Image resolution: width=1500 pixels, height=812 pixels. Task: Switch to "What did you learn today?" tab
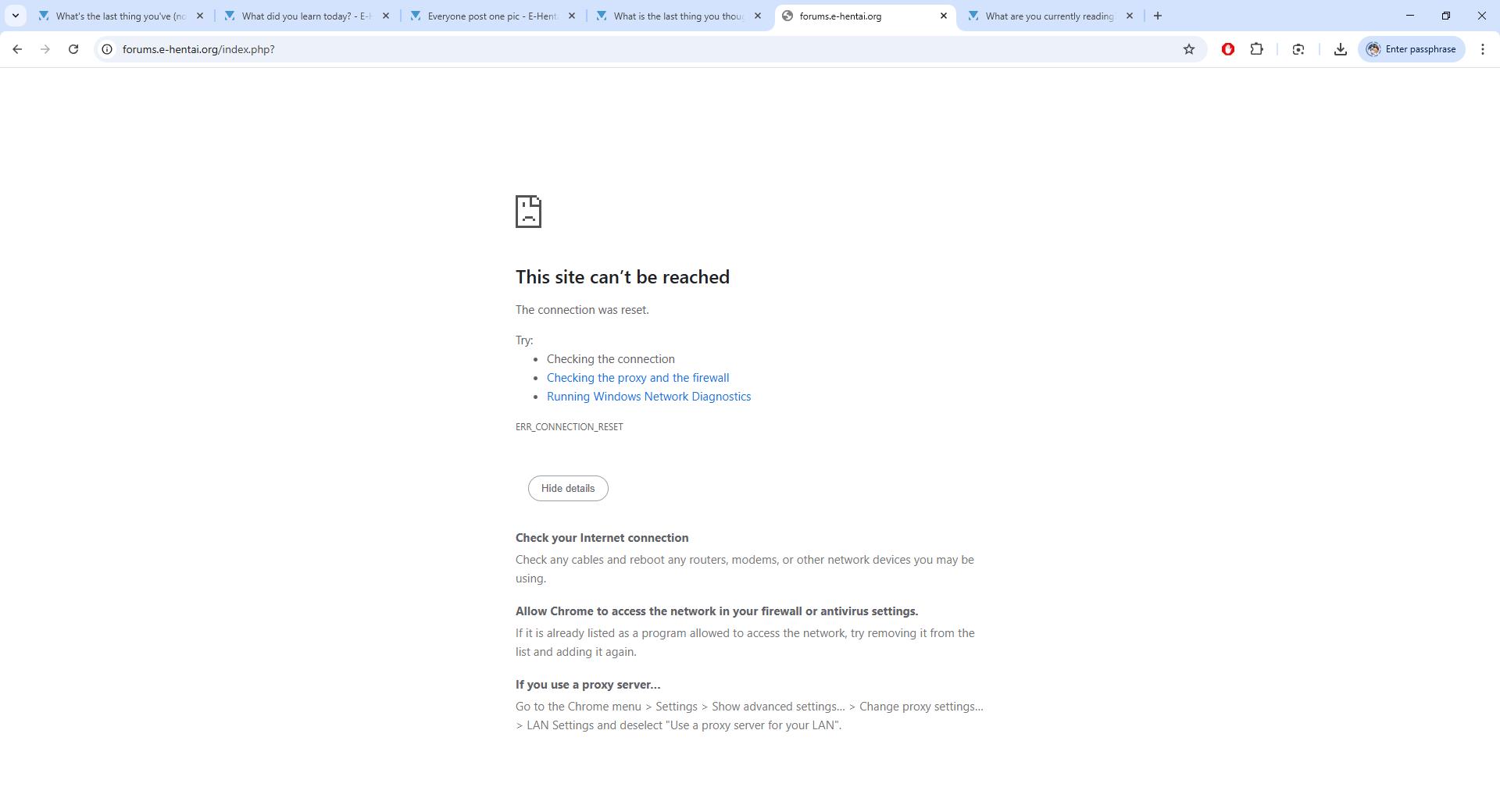(x=305, y=16)
